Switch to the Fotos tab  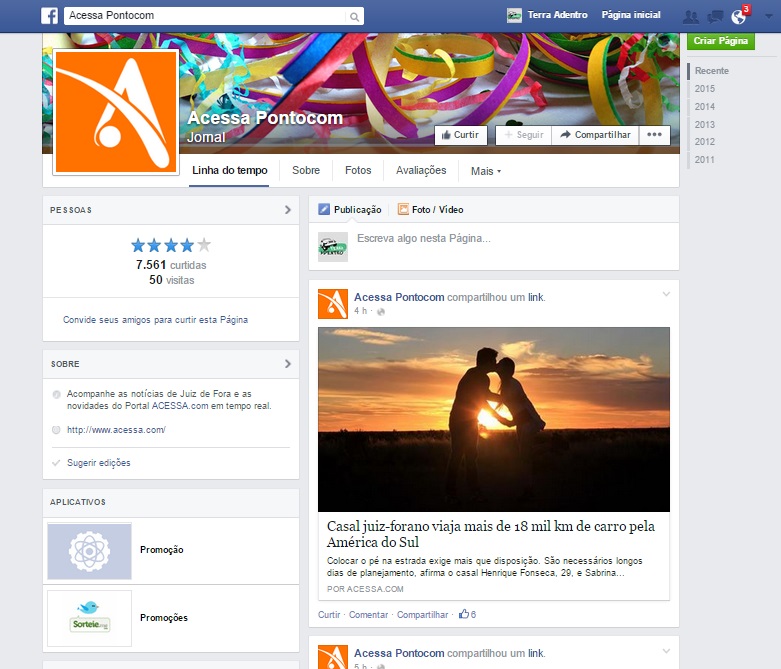358,170
